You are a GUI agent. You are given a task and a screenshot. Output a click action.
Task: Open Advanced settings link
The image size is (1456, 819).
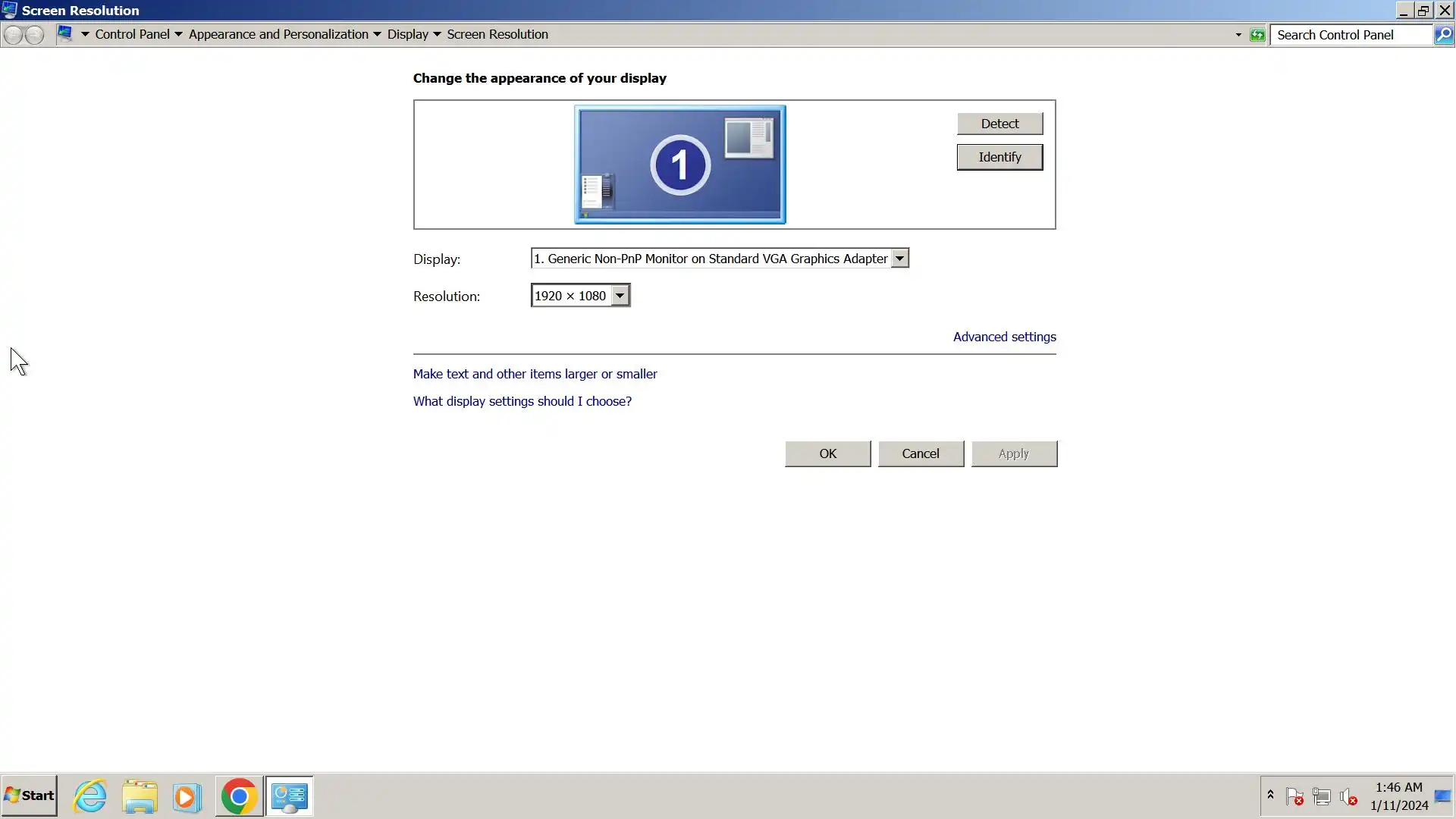click(1004, 337)
